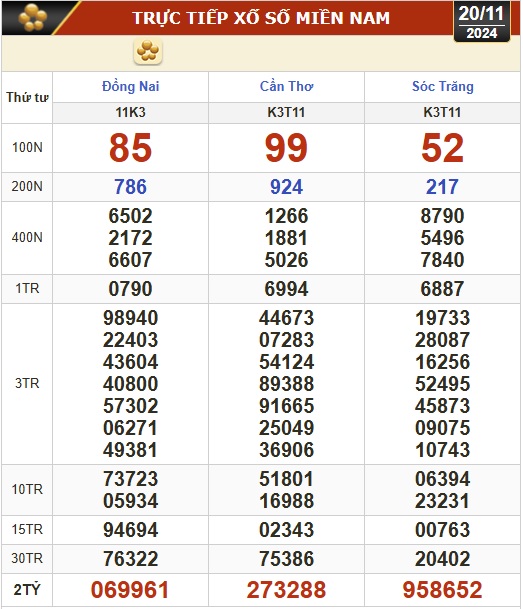Select the Đồng Nai special prize 069961
Image resolution: width=523 pixels, height=609 pixels.
(x=130, y=590)
